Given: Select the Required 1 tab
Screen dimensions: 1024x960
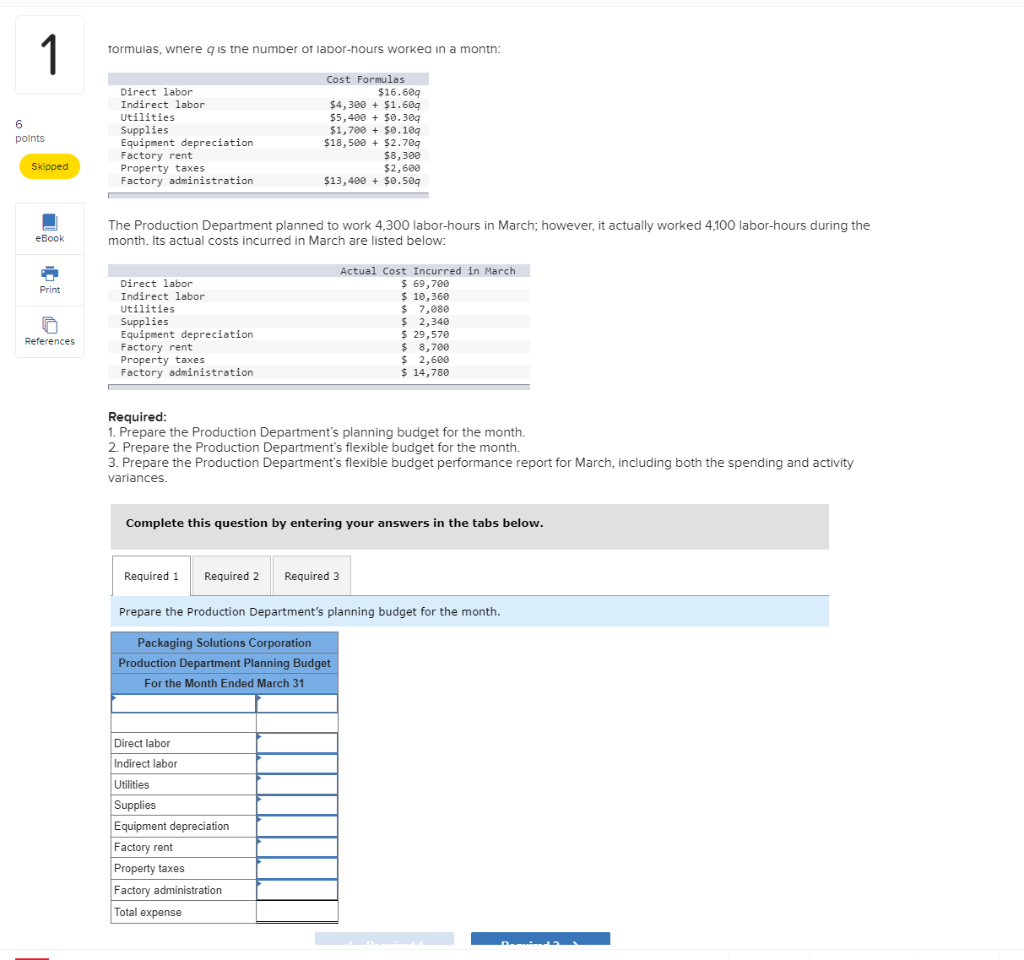Looking at the screenshot, I should coord(151,575).
